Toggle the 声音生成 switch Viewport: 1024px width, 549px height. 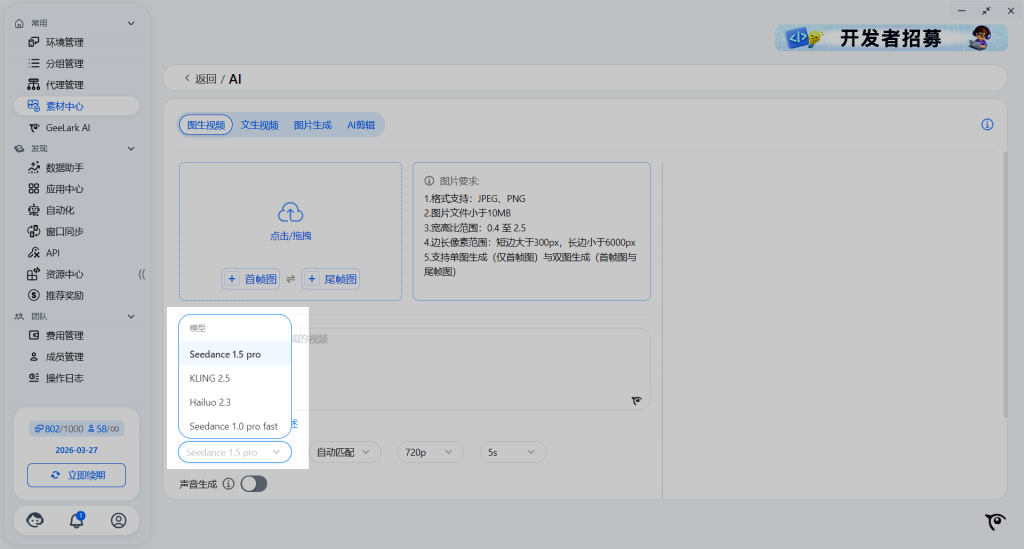[x=253, y=484]
